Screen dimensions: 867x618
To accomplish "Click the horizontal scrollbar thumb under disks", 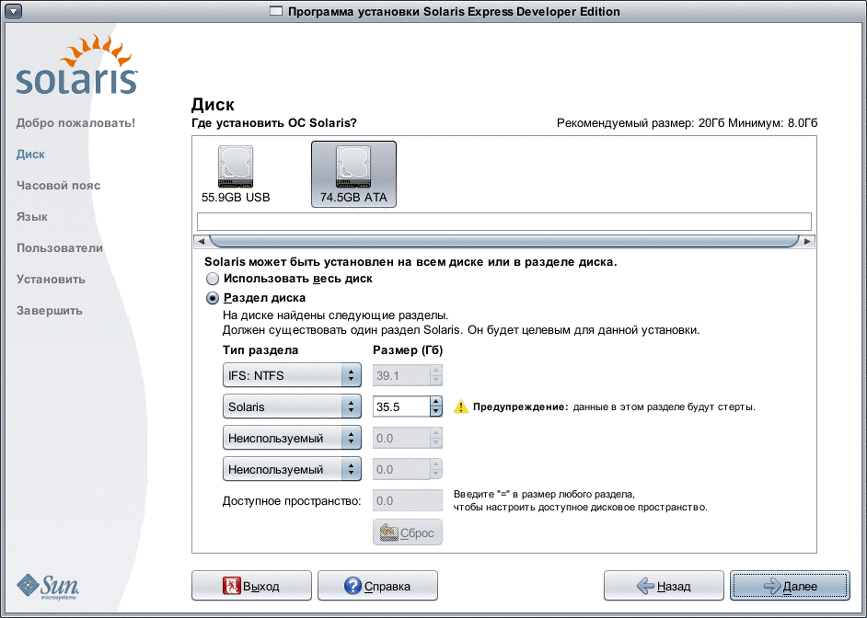I will coord(504,242).
